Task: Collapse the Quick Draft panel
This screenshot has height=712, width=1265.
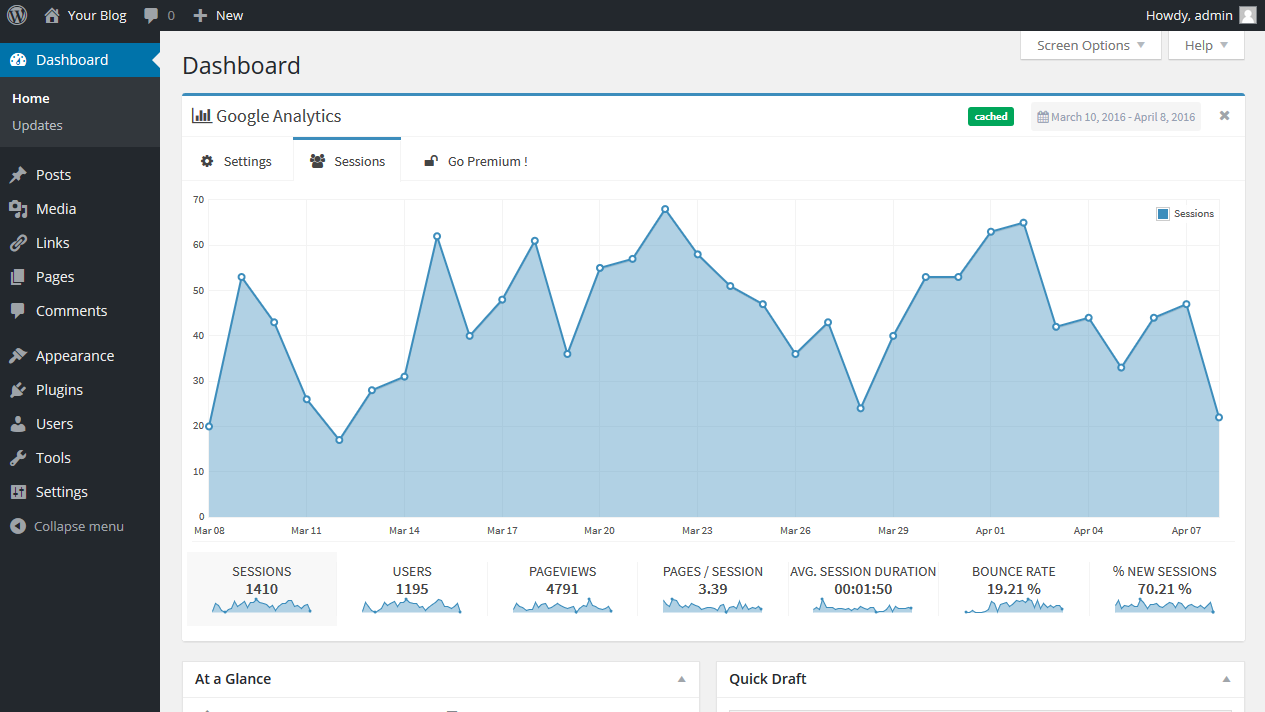Action: [x=1225, y=679]
